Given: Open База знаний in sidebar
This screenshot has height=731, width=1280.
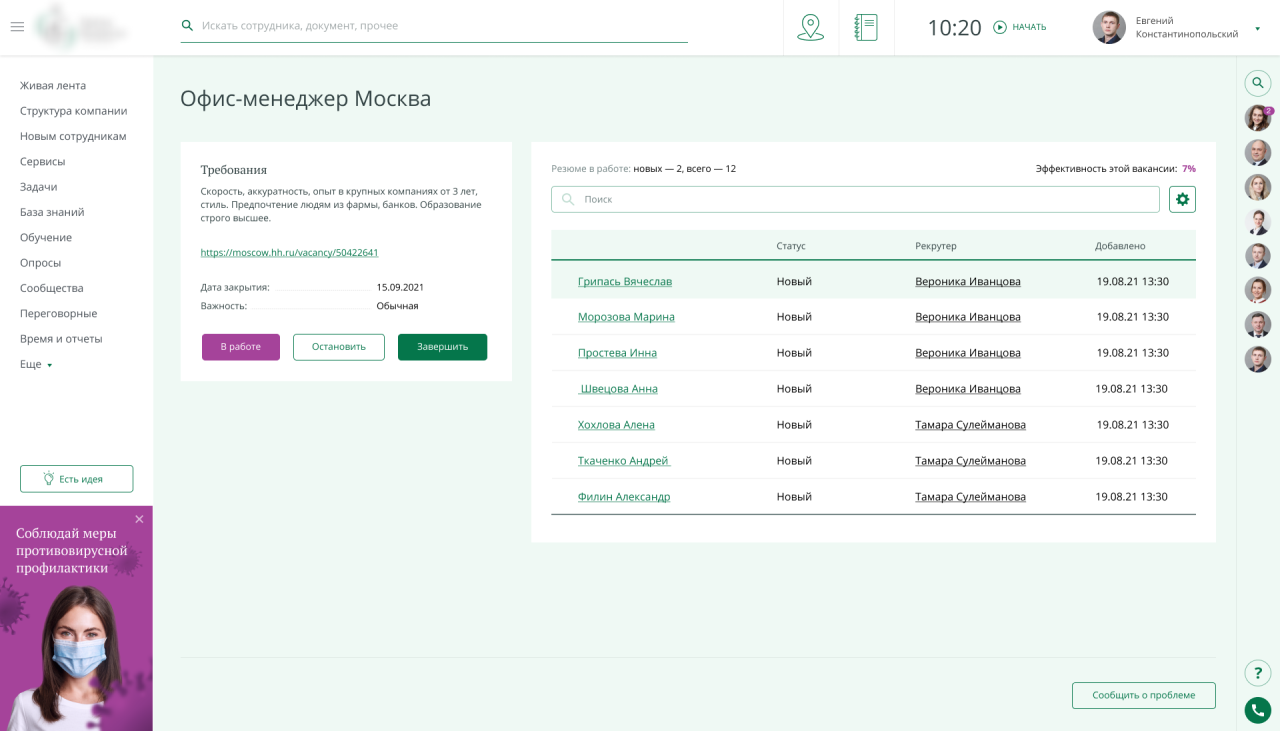Looking at the screenshot, I should 52,212.
